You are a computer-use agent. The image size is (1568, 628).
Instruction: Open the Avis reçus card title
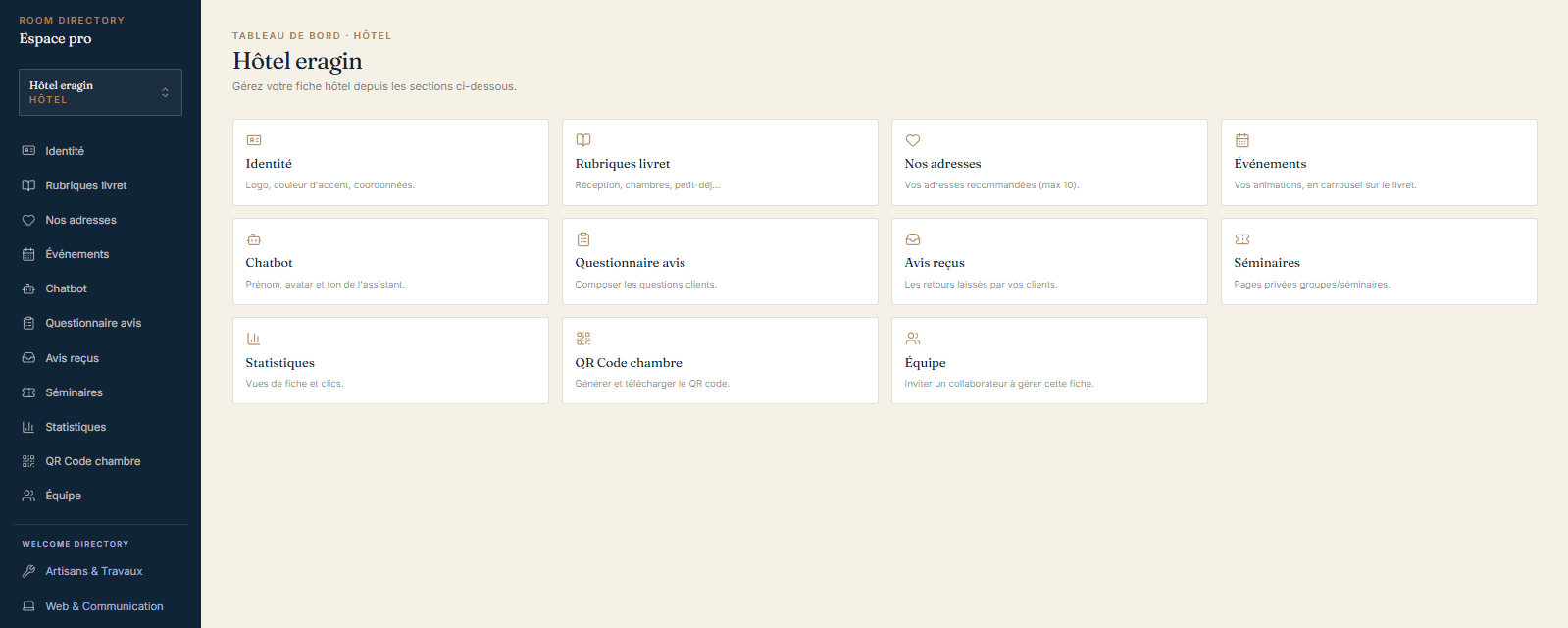(x=935, y=263)
